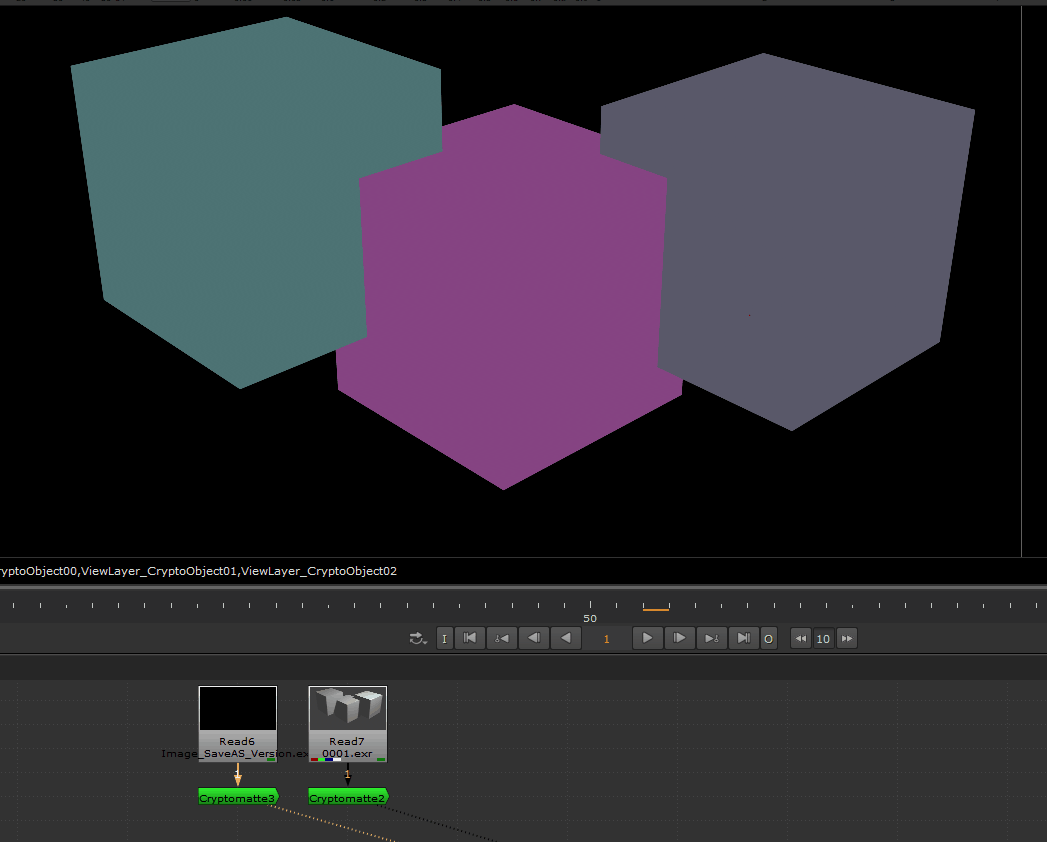Select the Cryptomatte2 node
This screenshot has width=1047, height=842.
click(x=347, y=798)
